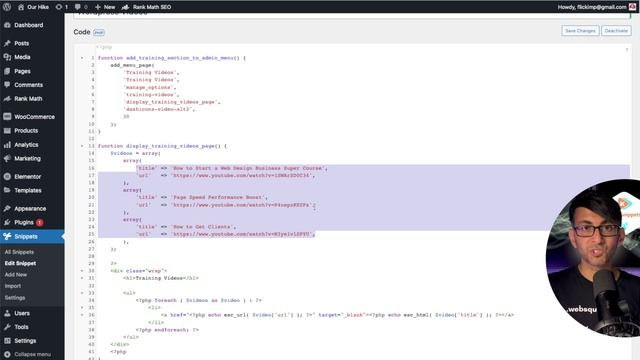Image resolution: width=640 pixels, height=360 pixels.
Task: Open Snippets Settings submenu
Action: [15, 298]
